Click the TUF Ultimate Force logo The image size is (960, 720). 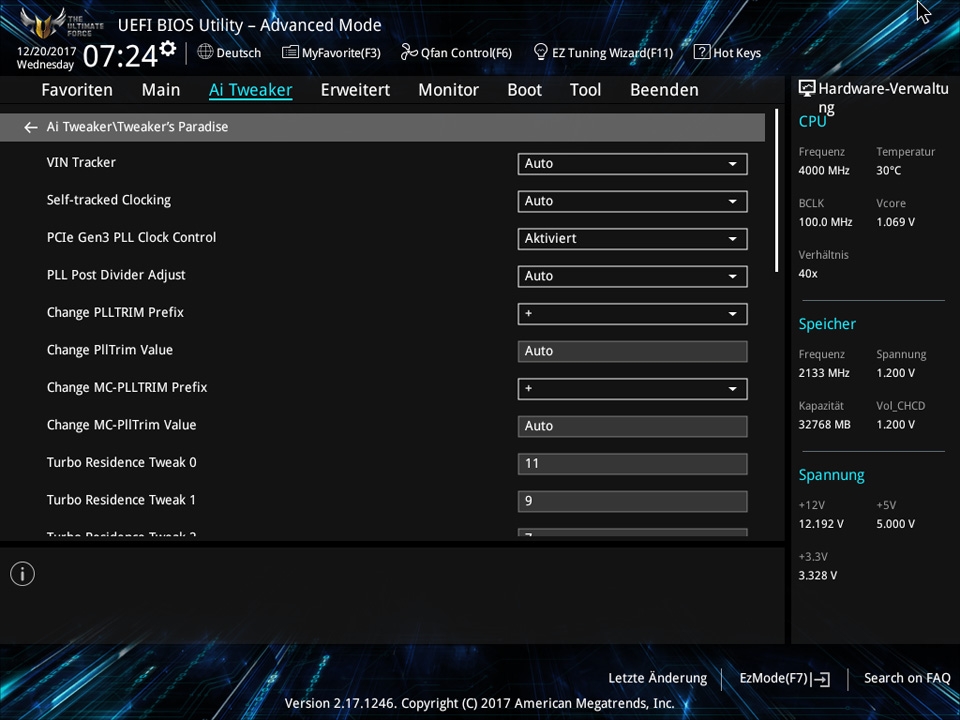[61, 23]
